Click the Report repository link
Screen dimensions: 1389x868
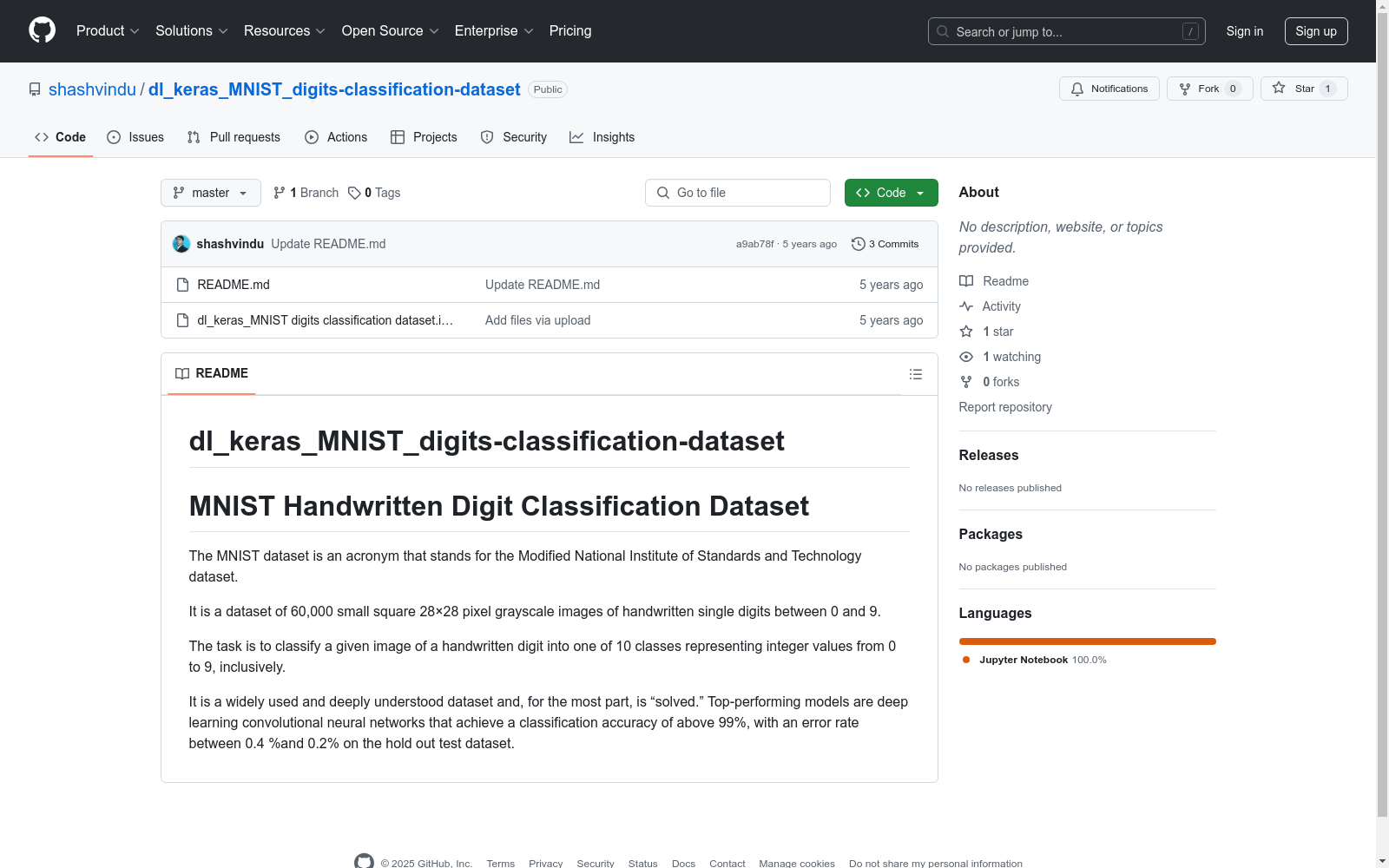(x=1005, y=407)
